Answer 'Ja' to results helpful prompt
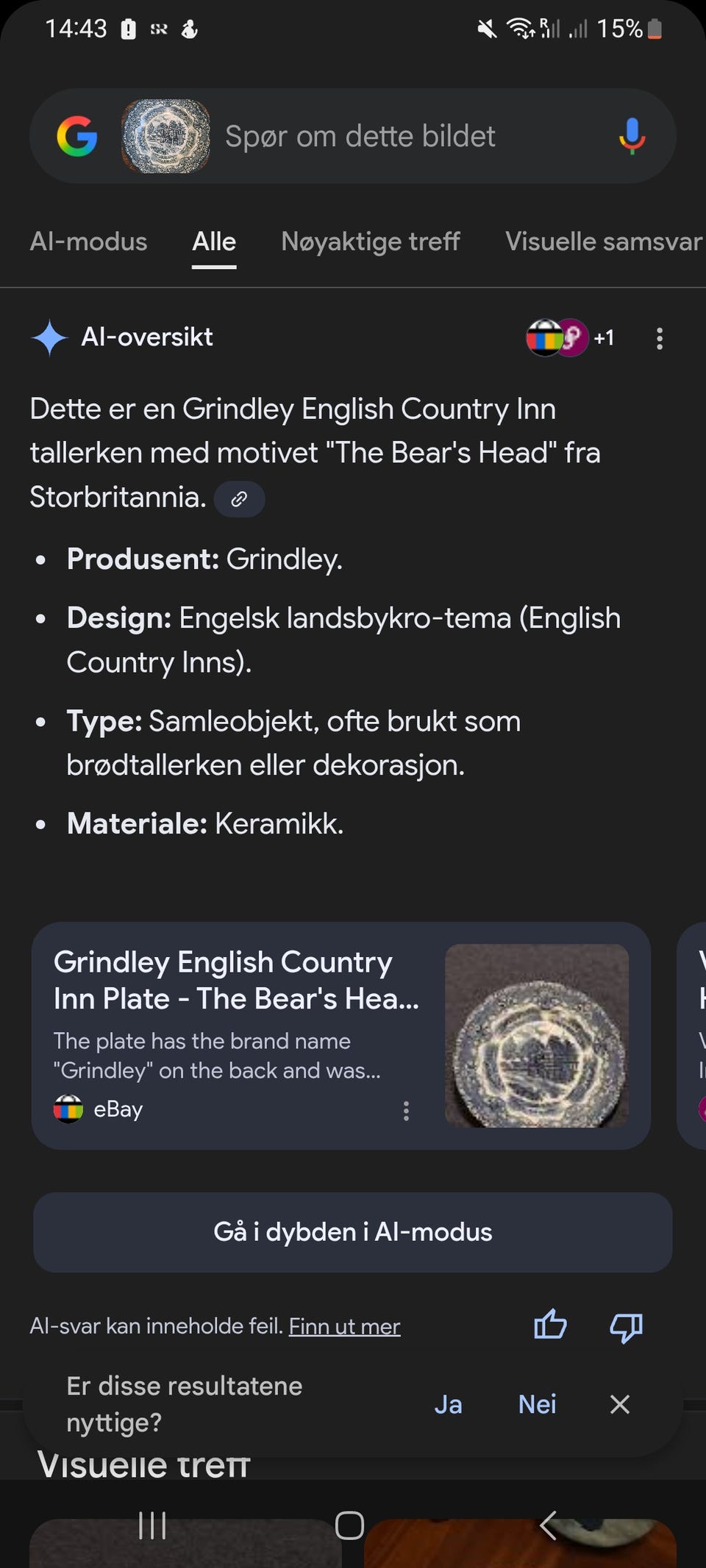This screenshot has width=706, height=1568. tap(448, 1405)
